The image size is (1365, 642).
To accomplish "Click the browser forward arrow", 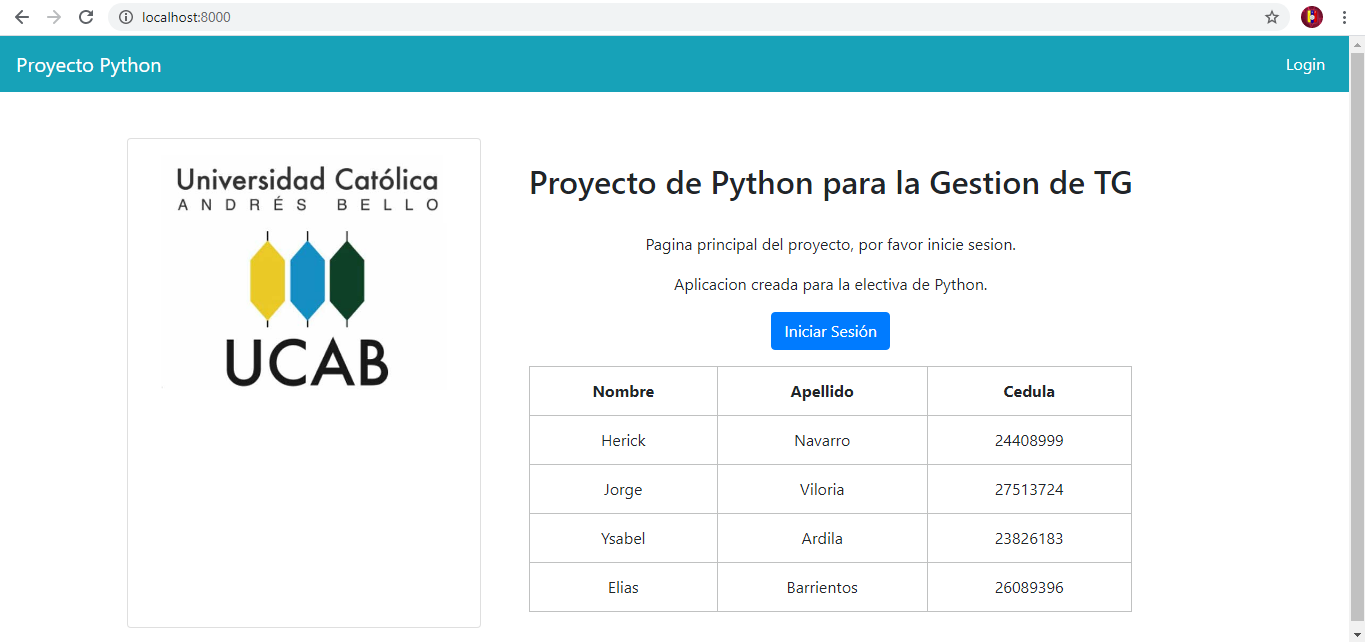I will [x=54, y=17].
